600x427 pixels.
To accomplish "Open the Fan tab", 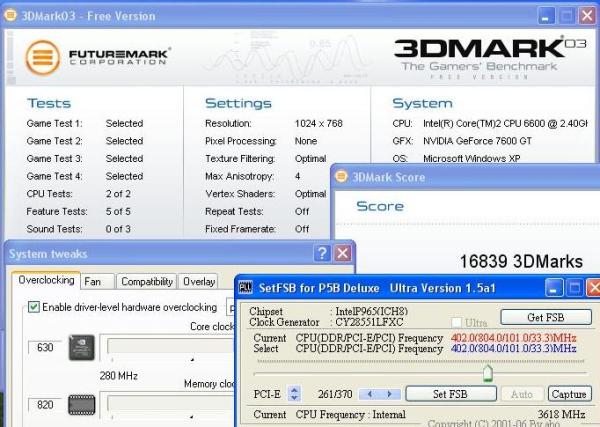I will pos(97,282).
